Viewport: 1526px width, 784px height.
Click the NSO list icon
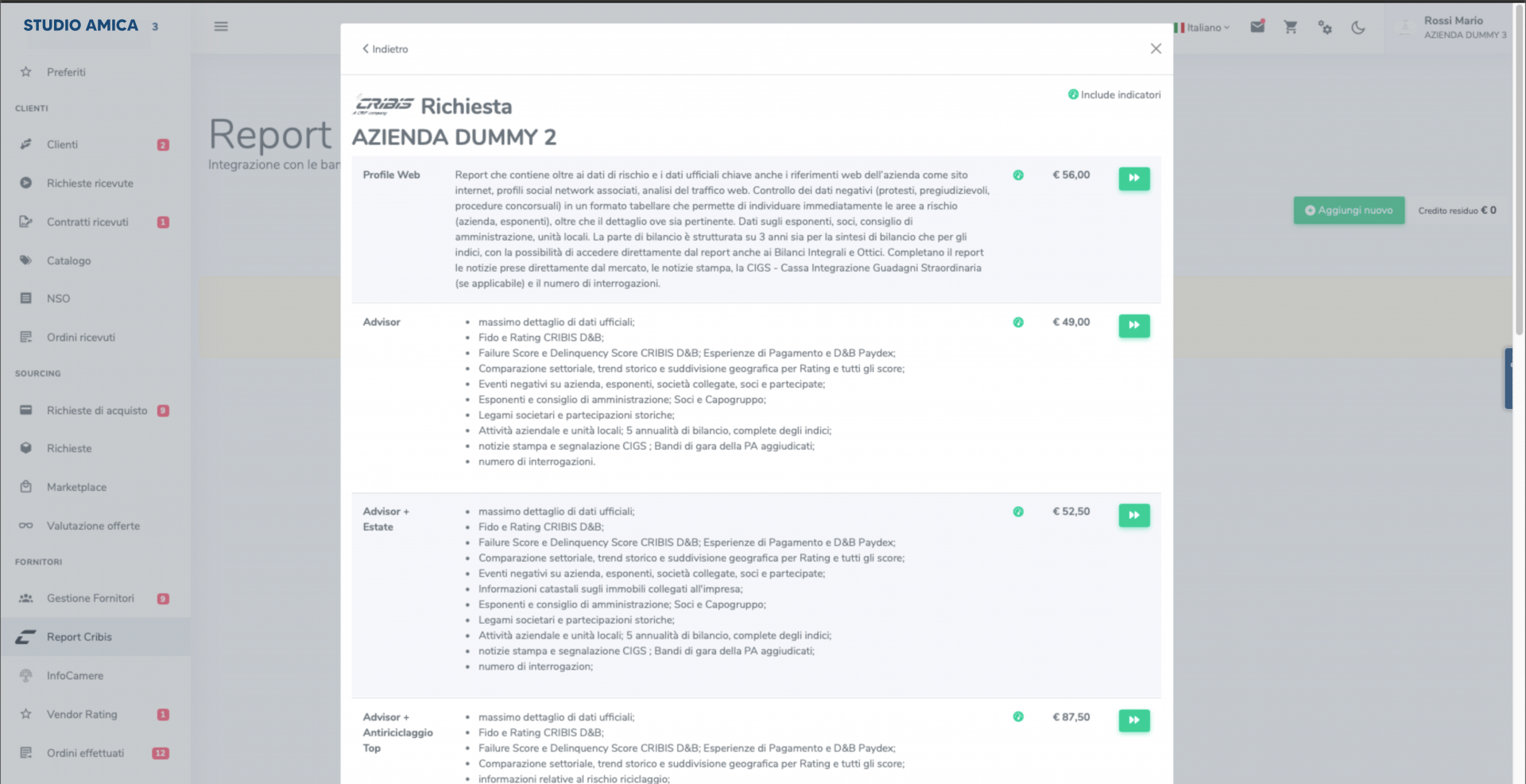coord(25,299)
